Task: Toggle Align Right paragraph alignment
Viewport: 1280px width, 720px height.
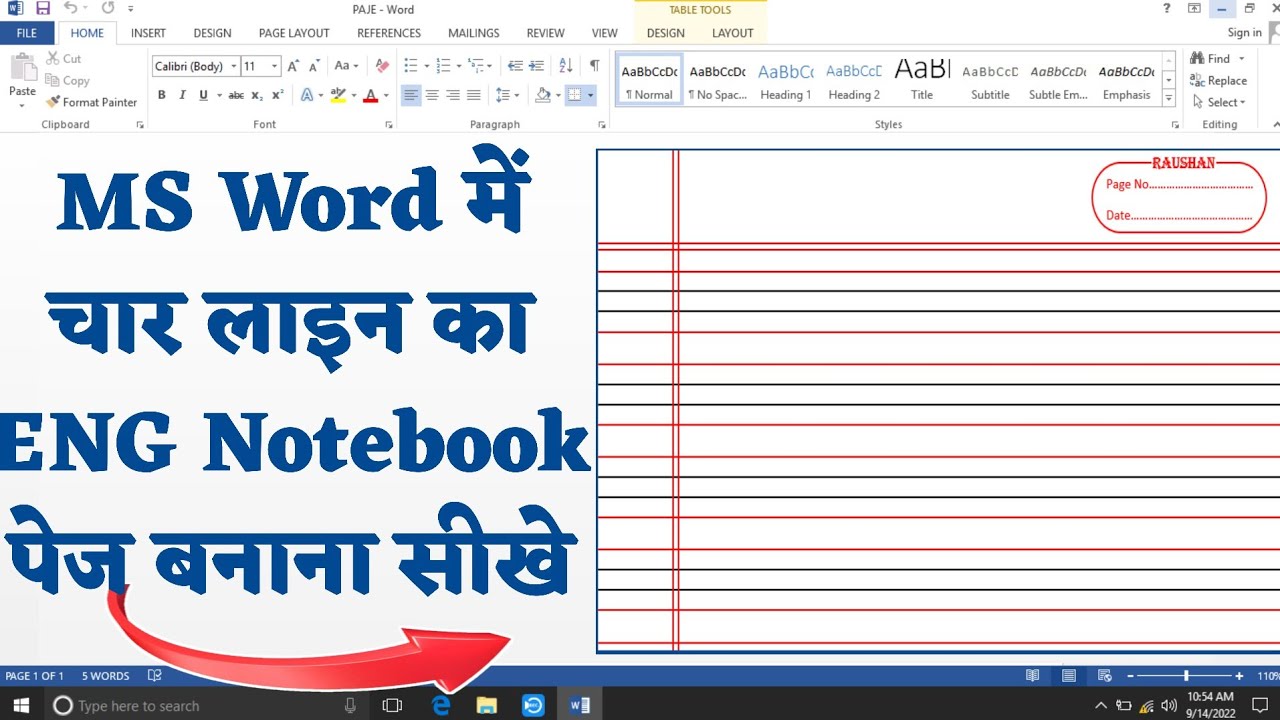Action: [453, 95]
